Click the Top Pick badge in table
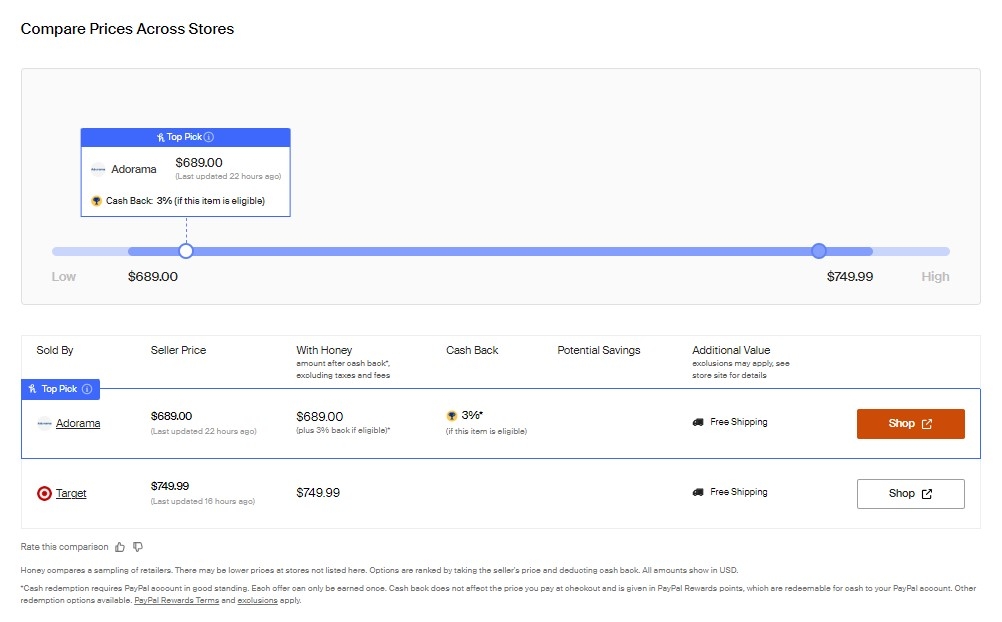The image size is (1002, 622). pos(61,389)
